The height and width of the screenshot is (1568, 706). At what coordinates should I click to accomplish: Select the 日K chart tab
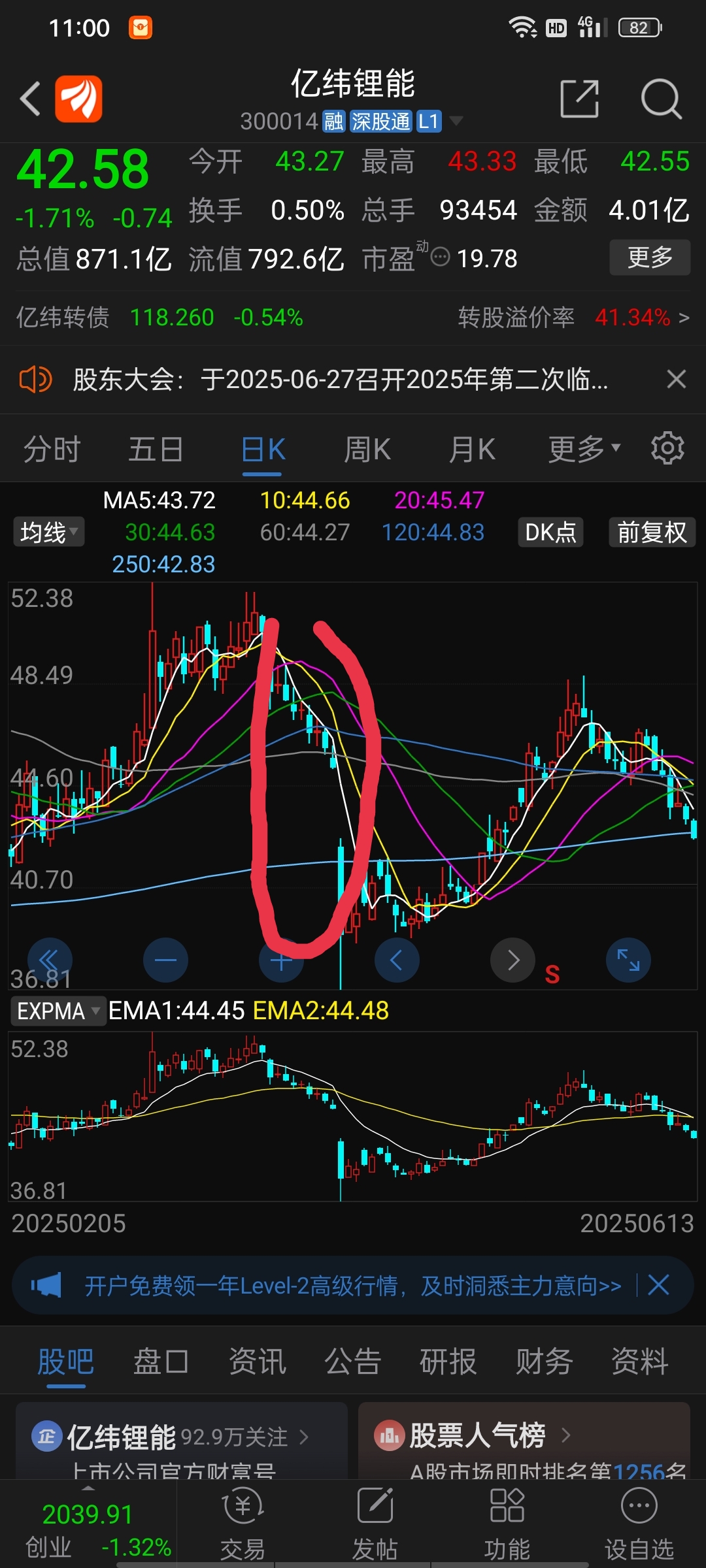[263, 449]
